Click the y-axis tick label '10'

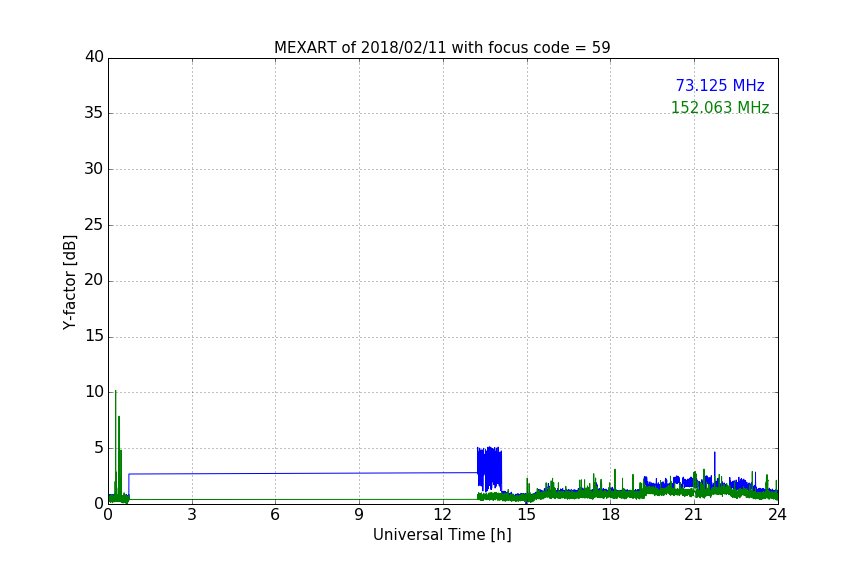tap(94, 392)
